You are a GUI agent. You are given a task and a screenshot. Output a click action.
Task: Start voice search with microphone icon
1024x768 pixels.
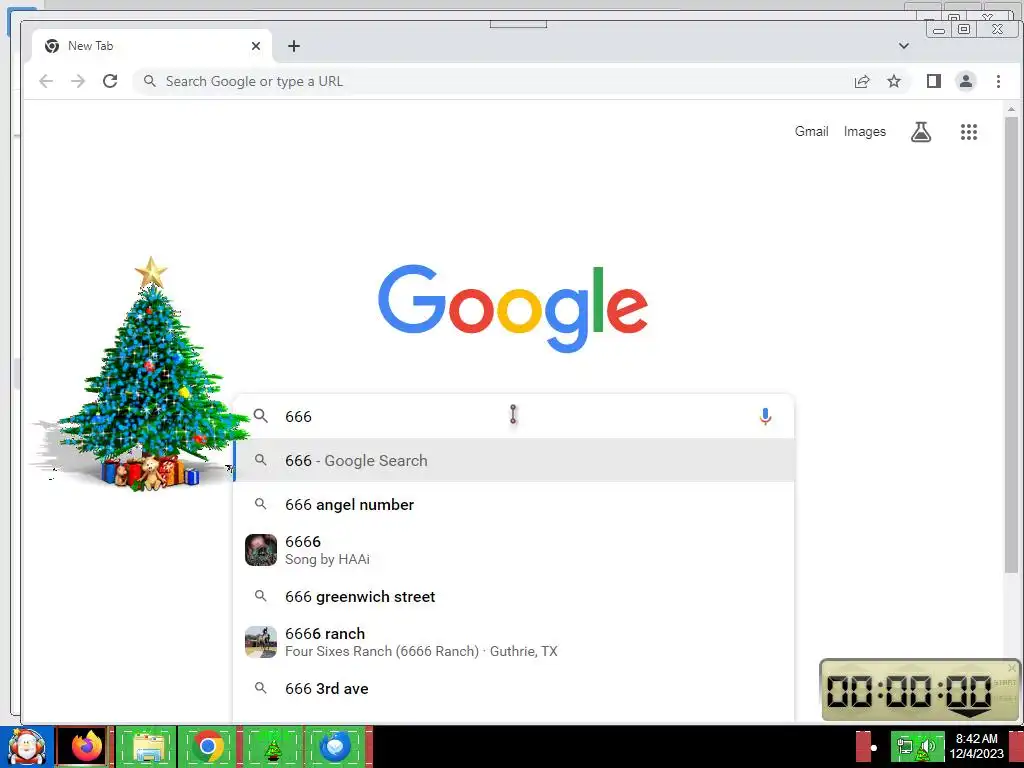765,416
